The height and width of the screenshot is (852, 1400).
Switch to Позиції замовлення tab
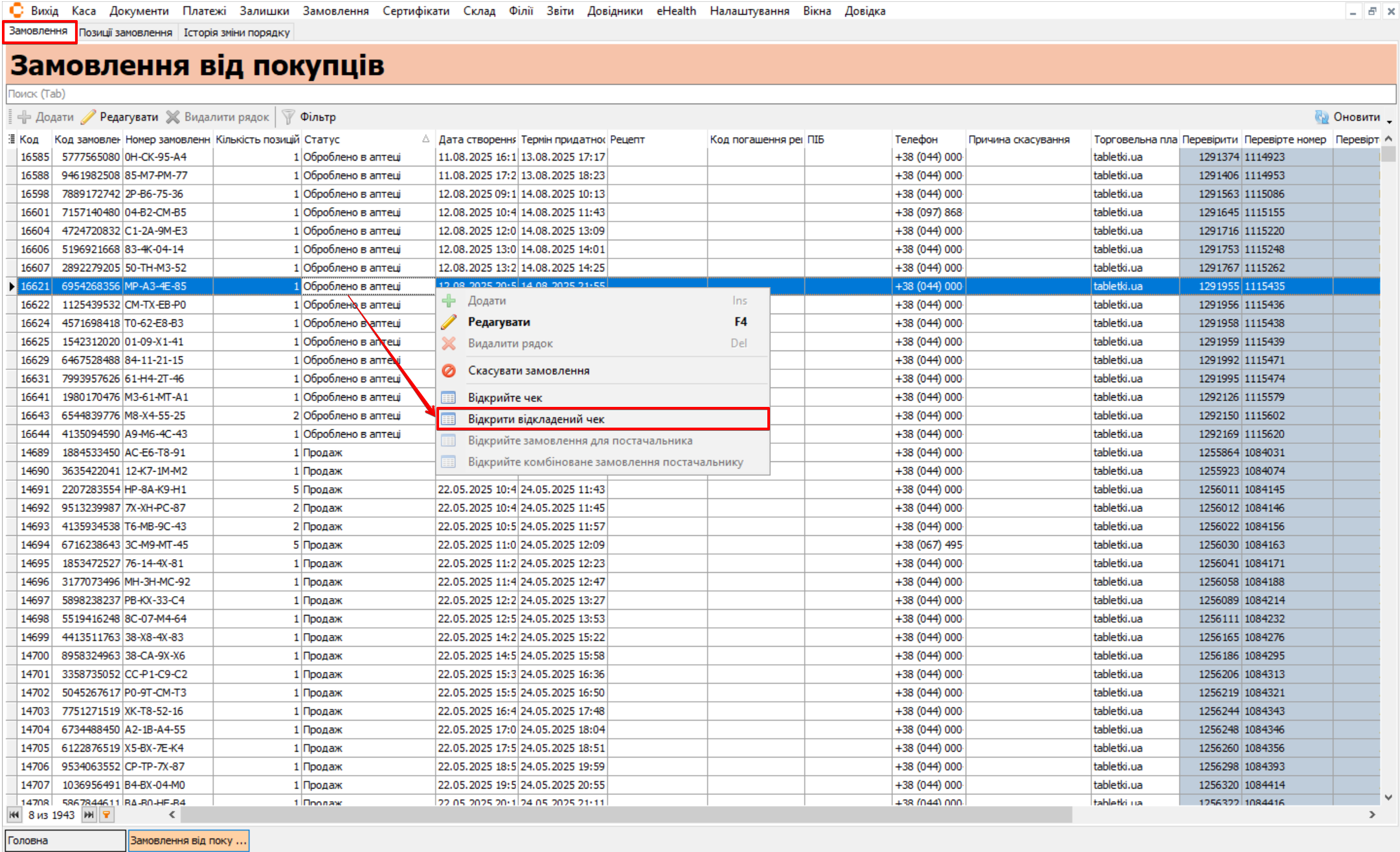point(126,32)
